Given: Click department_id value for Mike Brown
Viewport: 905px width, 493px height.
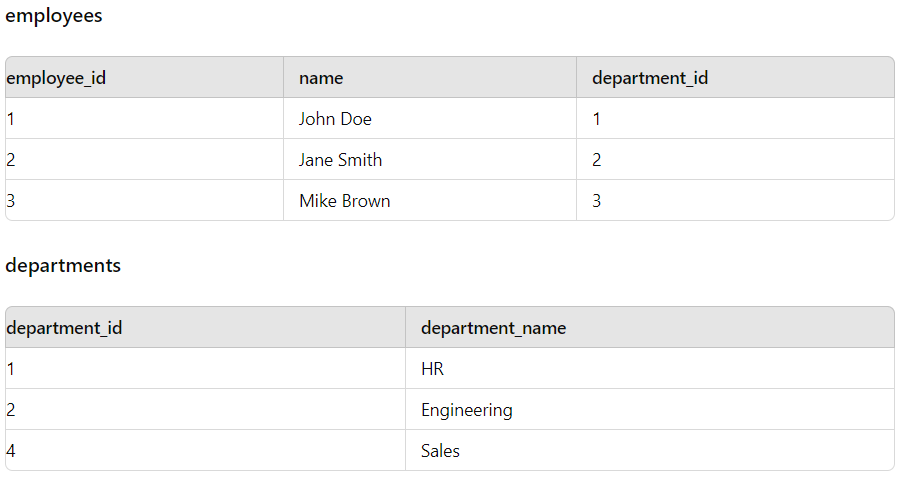Looking at the screenshot, I should (735, 200).
